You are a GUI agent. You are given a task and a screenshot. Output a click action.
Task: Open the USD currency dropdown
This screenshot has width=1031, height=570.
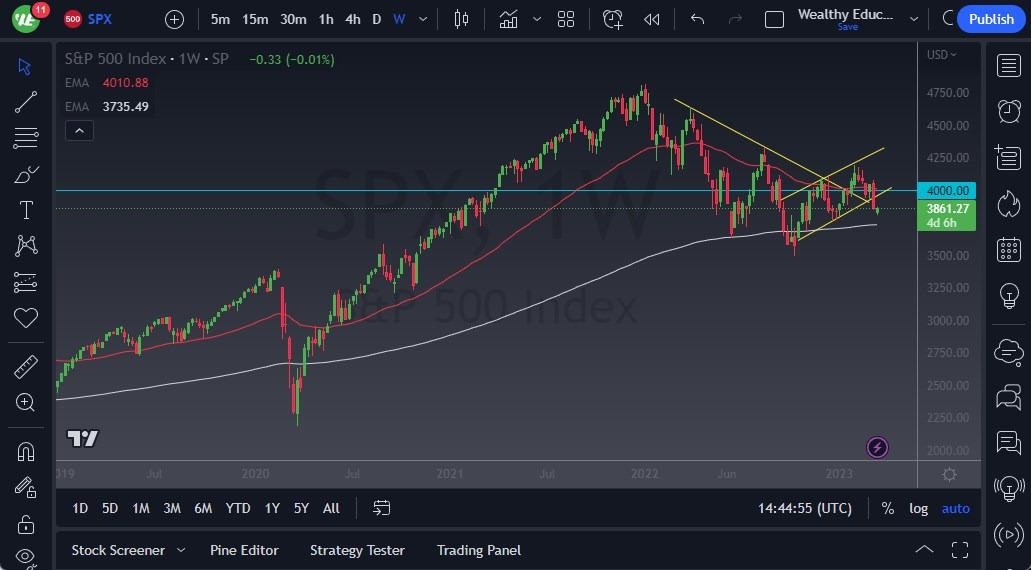click(x=940, y=55)
